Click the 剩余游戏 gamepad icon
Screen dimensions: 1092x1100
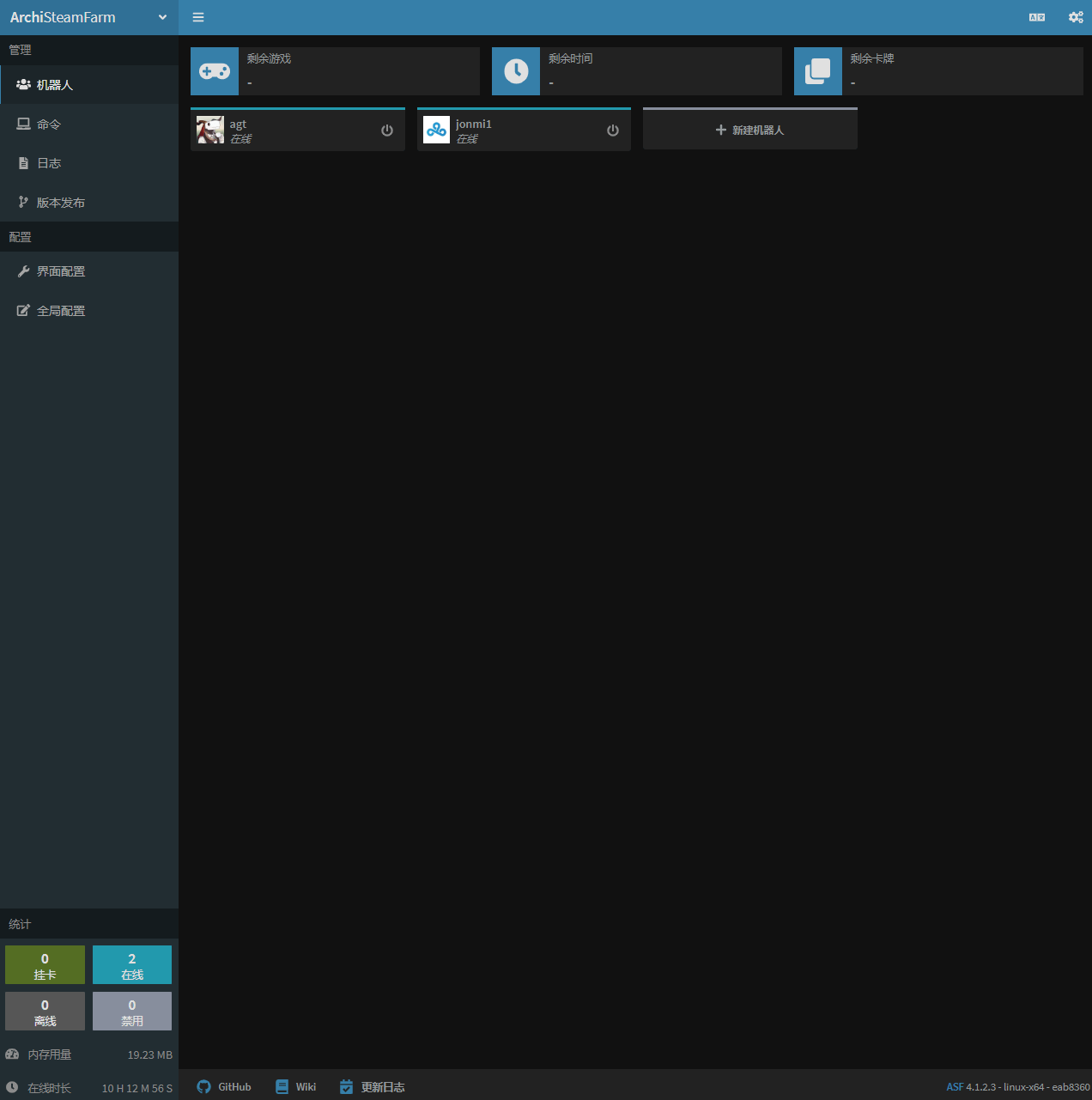point(214,70)
